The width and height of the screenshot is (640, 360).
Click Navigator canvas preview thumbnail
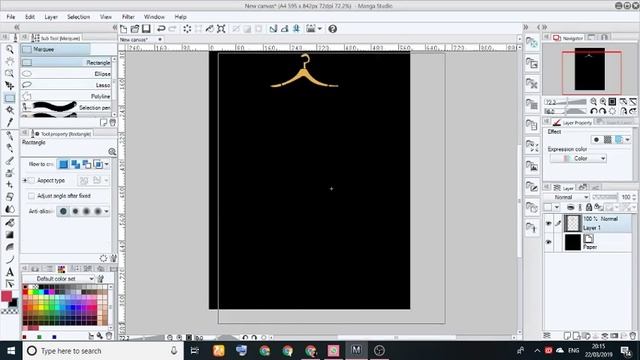coord(590,69)
